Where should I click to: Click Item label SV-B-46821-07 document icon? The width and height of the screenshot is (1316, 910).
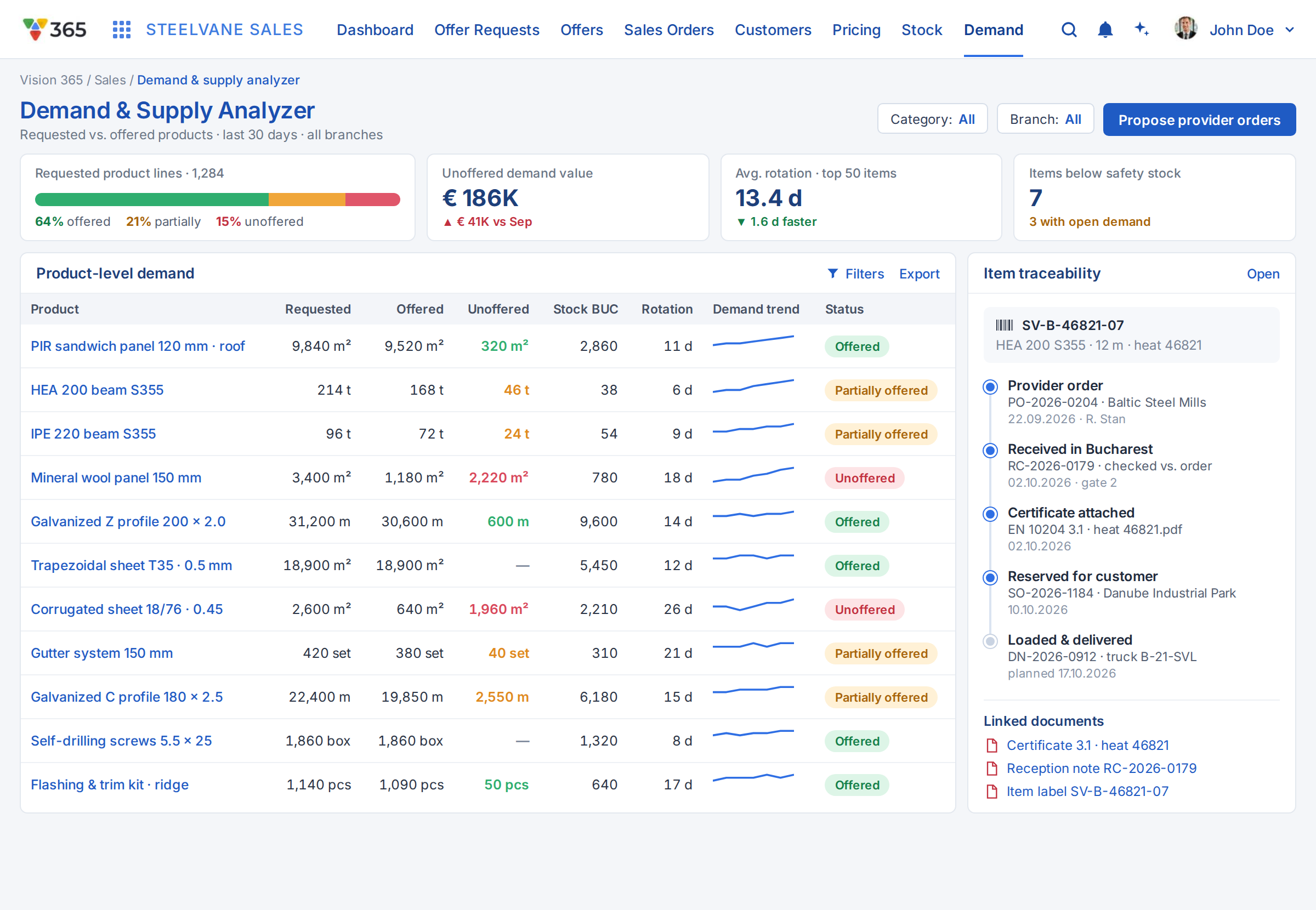[992, 792]
